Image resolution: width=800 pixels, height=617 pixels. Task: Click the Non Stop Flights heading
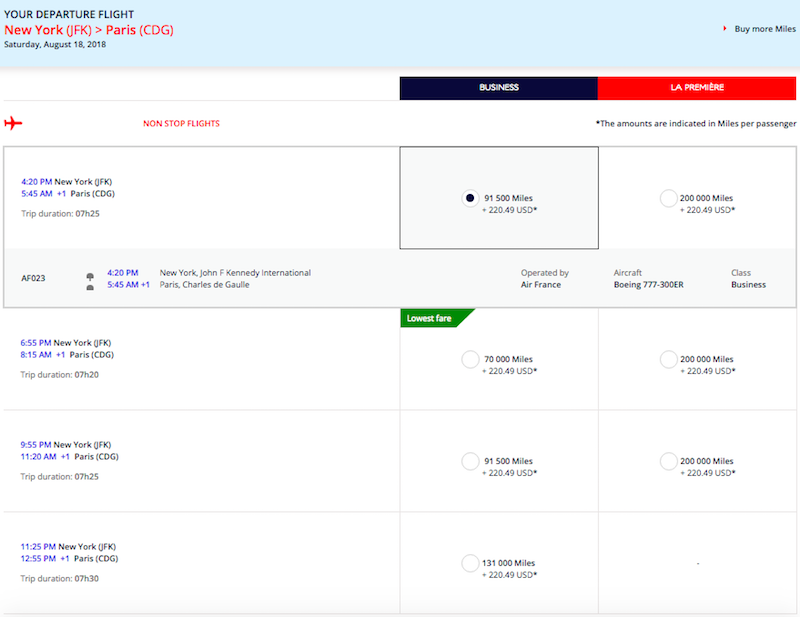(181, 124)
